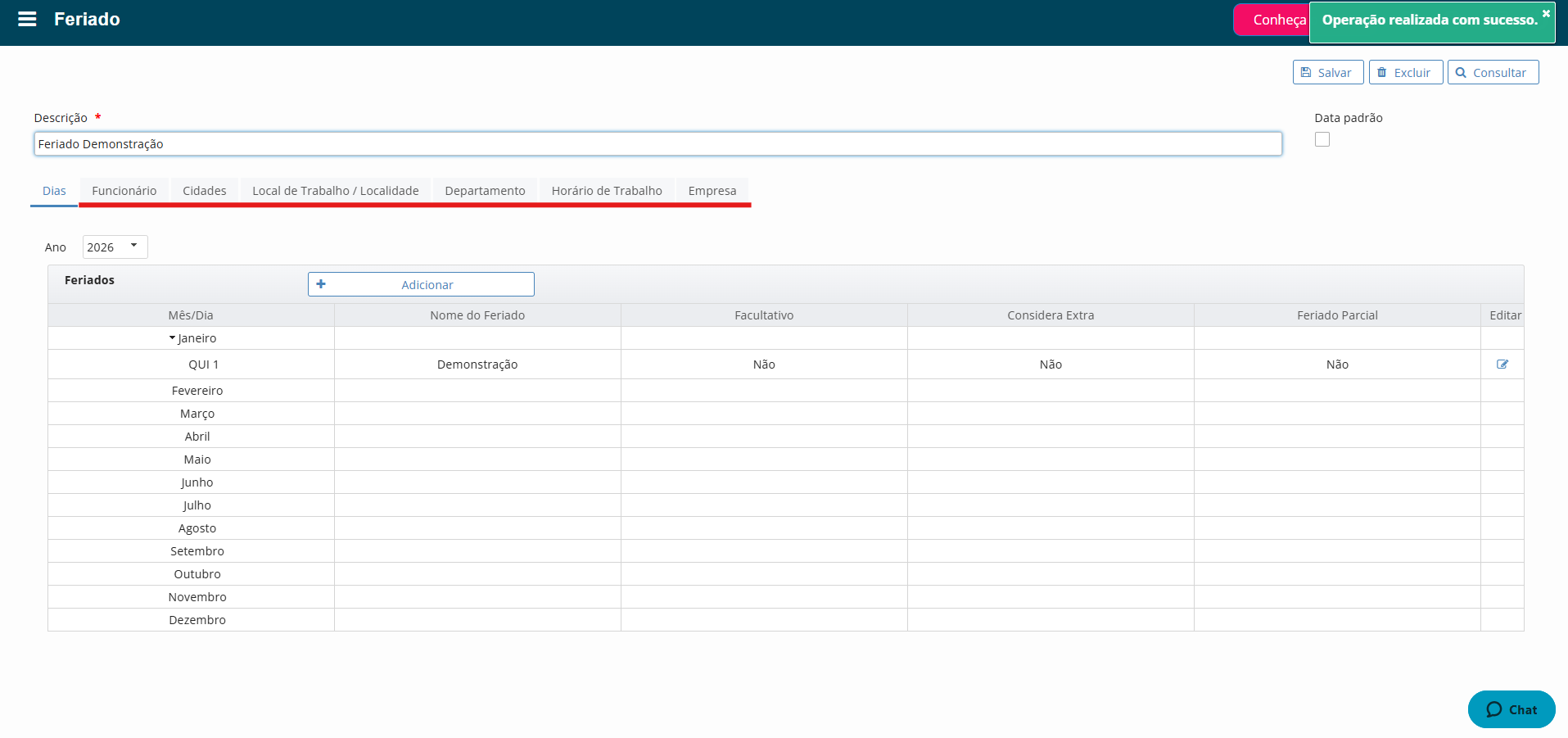Image resolution: width=1568 pixels, height=738 pixels.
Task: Collapse the Janeiro month row
Action: click(173, 338)
